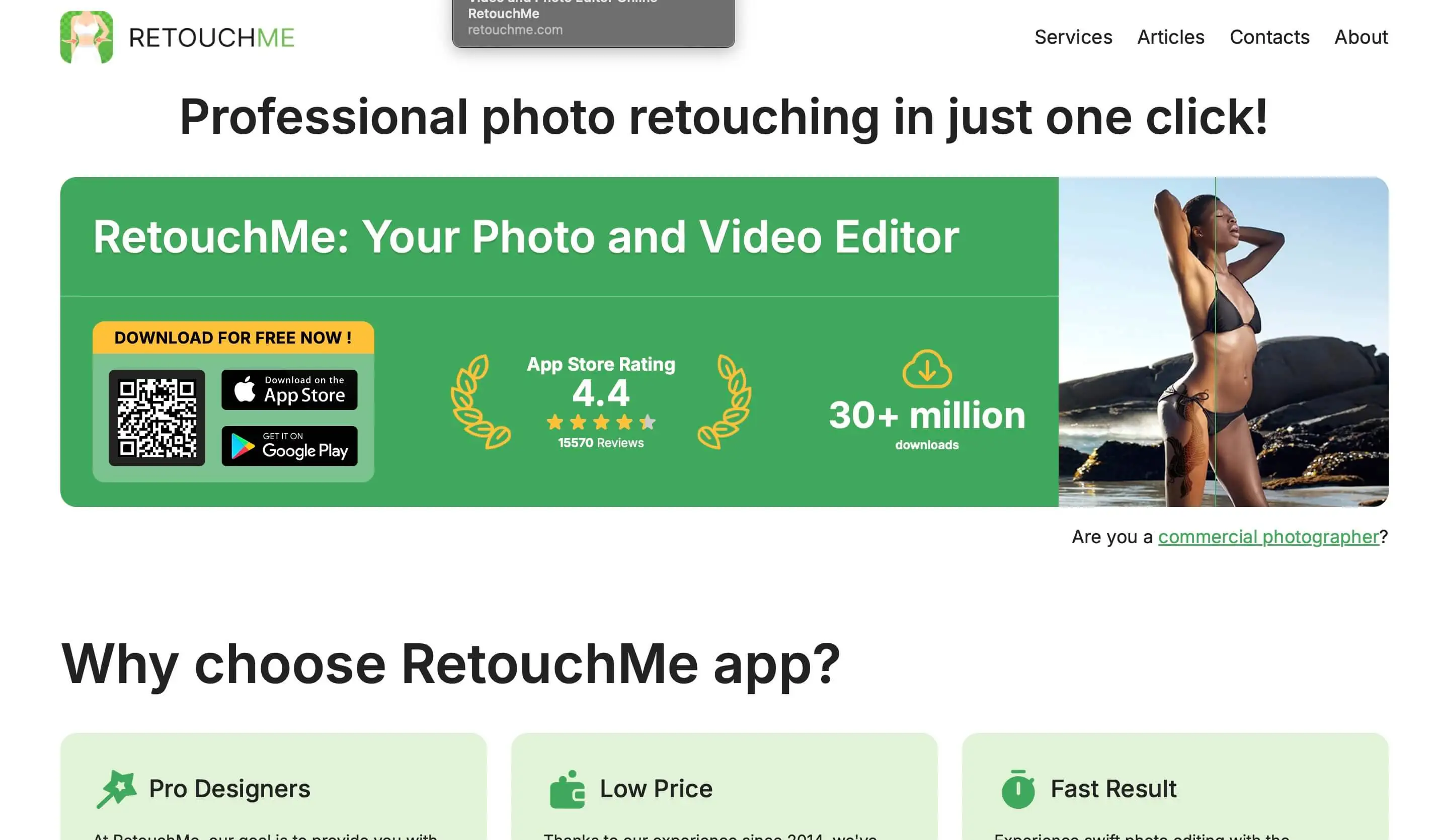Click the right laurel wreath icon
Image resolution: width=1434 pixels, height=840 pixels.
725,401
